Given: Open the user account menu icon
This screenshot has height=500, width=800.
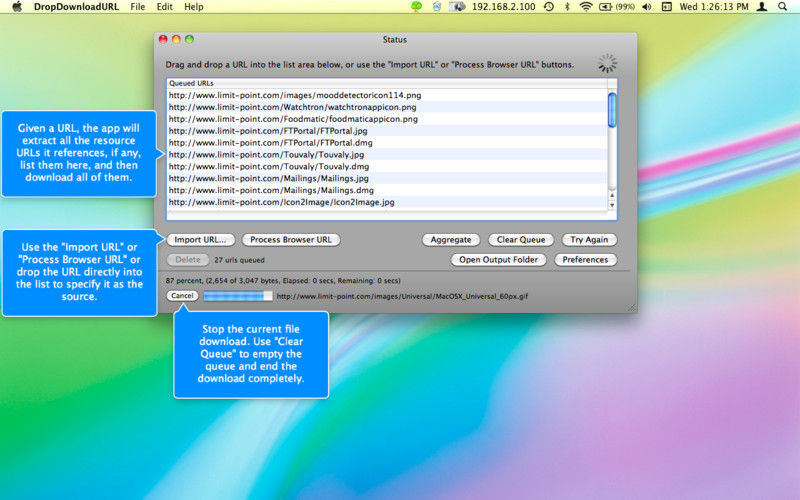Looking at the screenshot, I should pos(762,7).
